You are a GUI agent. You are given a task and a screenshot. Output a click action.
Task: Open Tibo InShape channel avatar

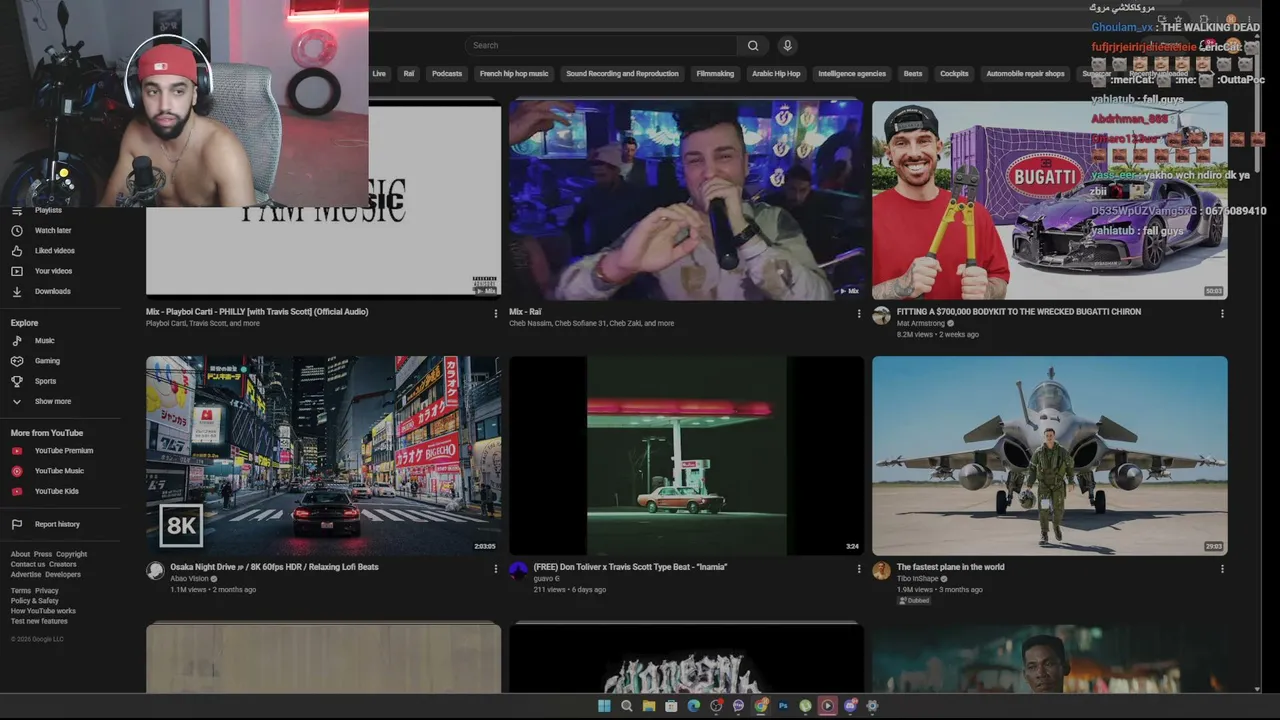tap(881, 571)
